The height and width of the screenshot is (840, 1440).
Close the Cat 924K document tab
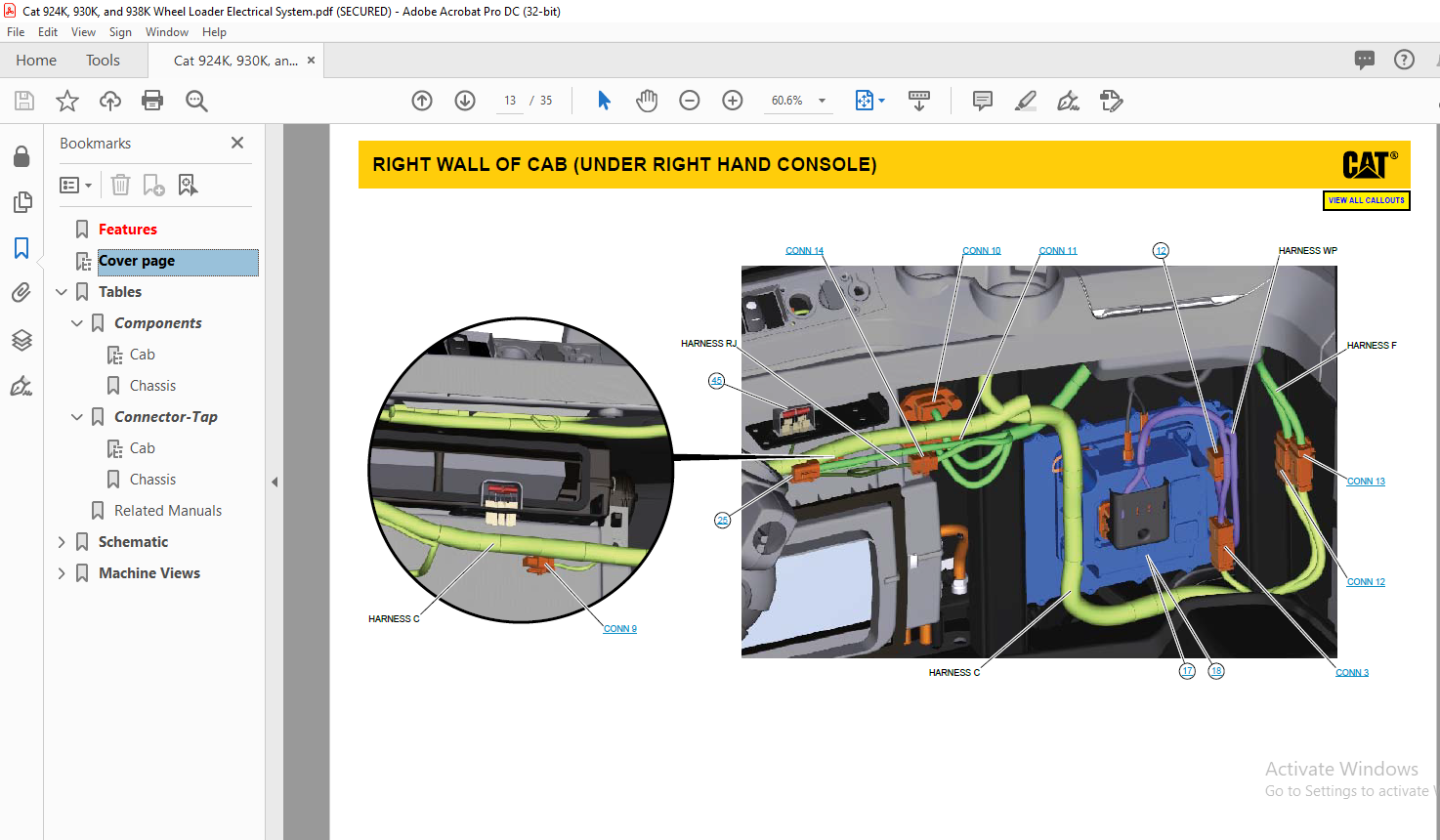(311, 61)
